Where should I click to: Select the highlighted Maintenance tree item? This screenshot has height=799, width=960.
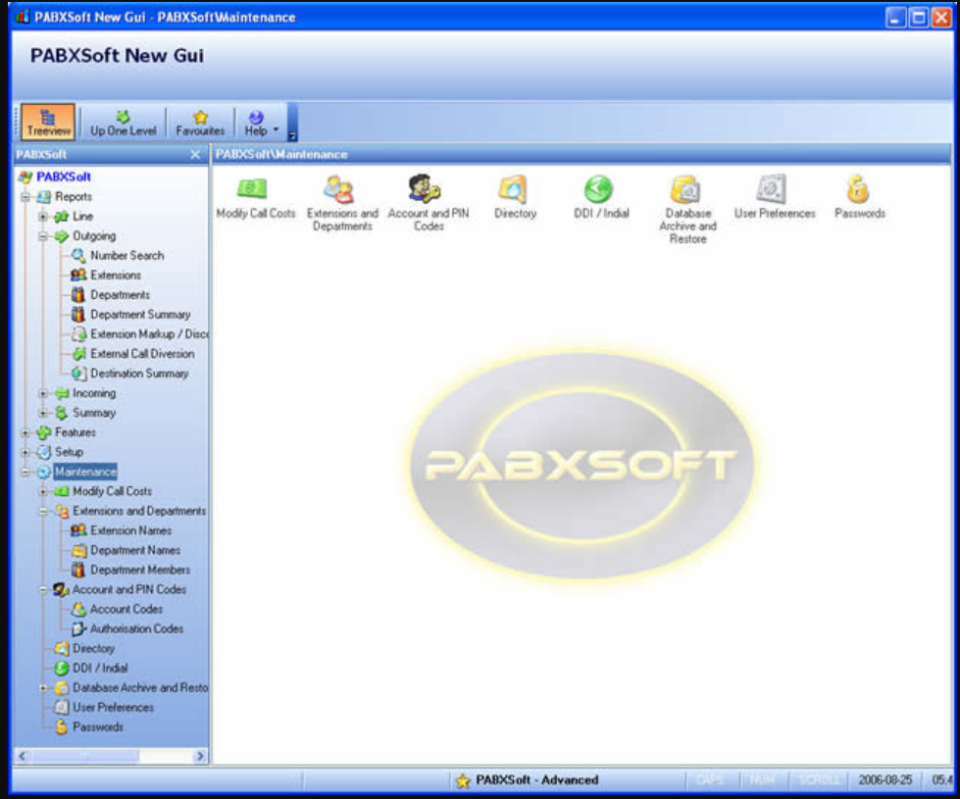click(x=85, y=471)
